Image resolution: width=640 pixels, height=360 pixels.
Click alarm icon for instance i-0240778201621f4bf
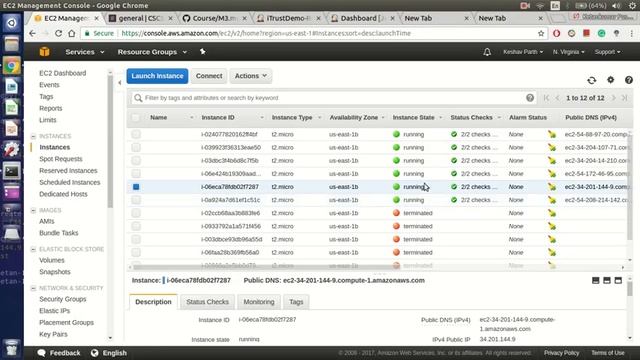pos(552,134)
